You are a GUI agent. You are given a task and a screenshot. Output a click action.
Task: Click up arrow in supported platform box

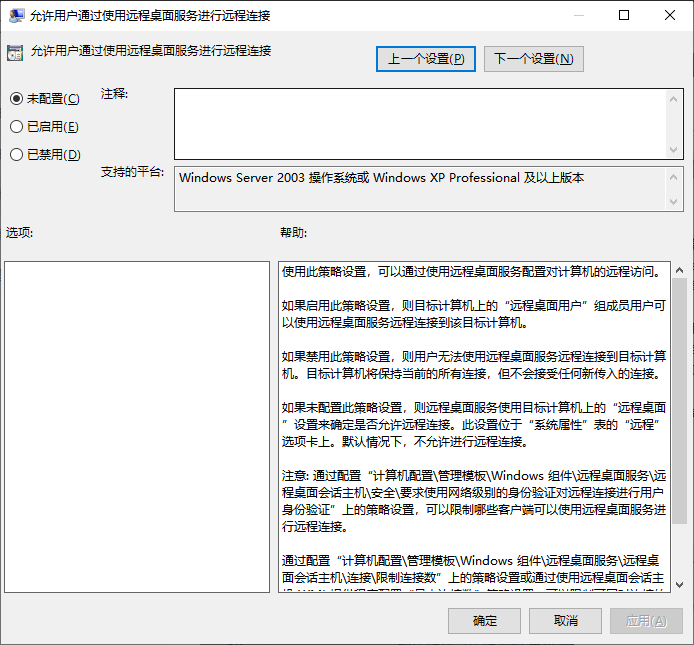[674, 177]
